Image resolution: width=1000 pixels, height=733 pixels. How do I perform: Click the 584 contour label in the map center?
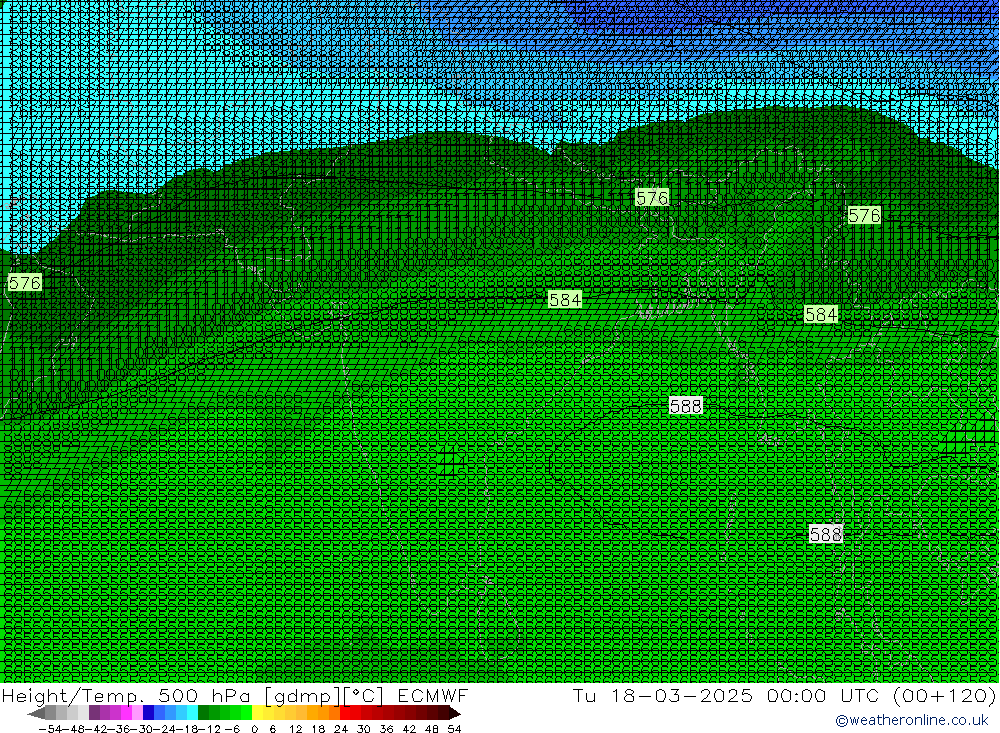point(565,299)
